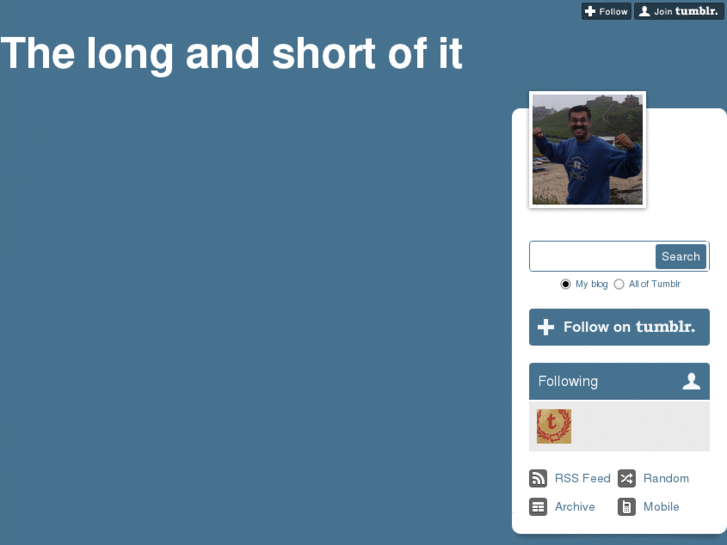This screenshot has width=727, height=545.
Task: Select the All of Tumblr radio button
Action: [x=619, y=284]
